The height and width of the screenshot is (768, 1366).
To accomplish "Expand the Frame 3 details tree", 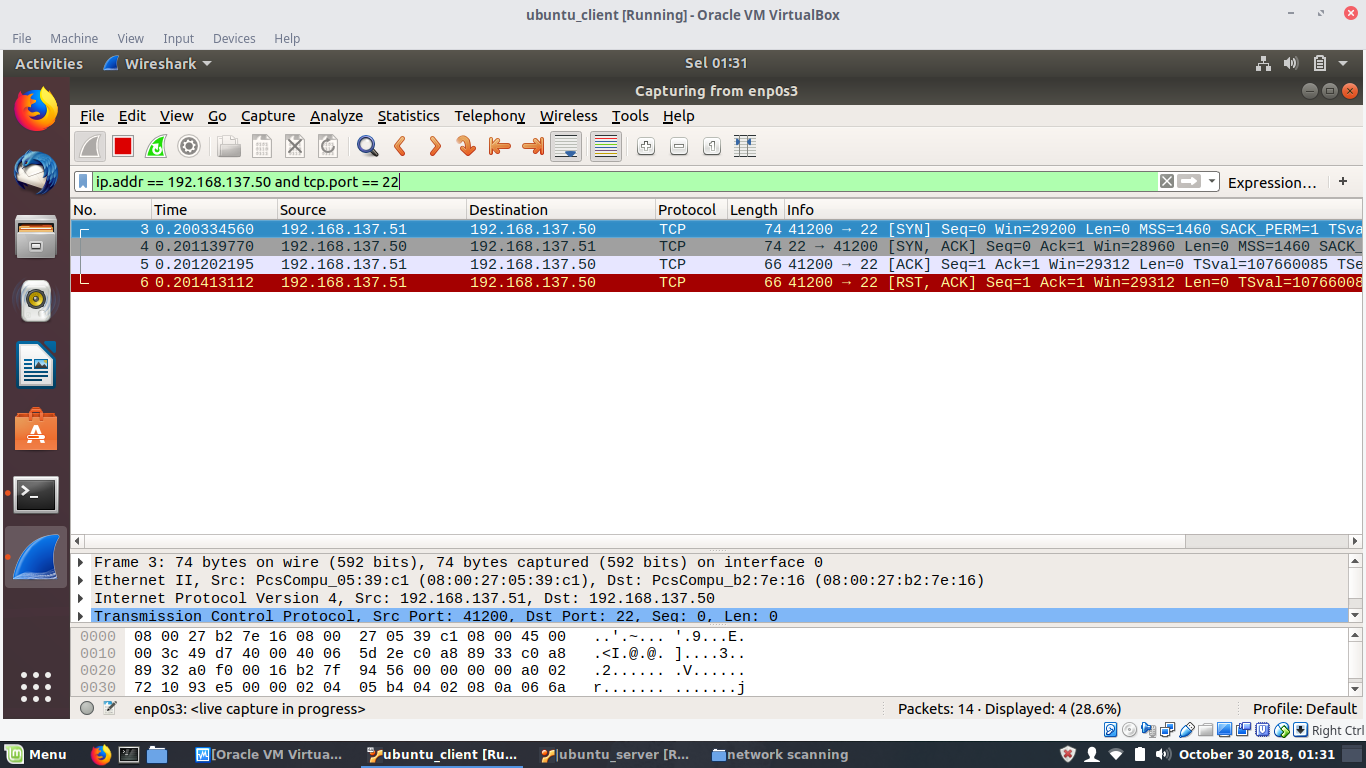I will (x=82, y=562).
